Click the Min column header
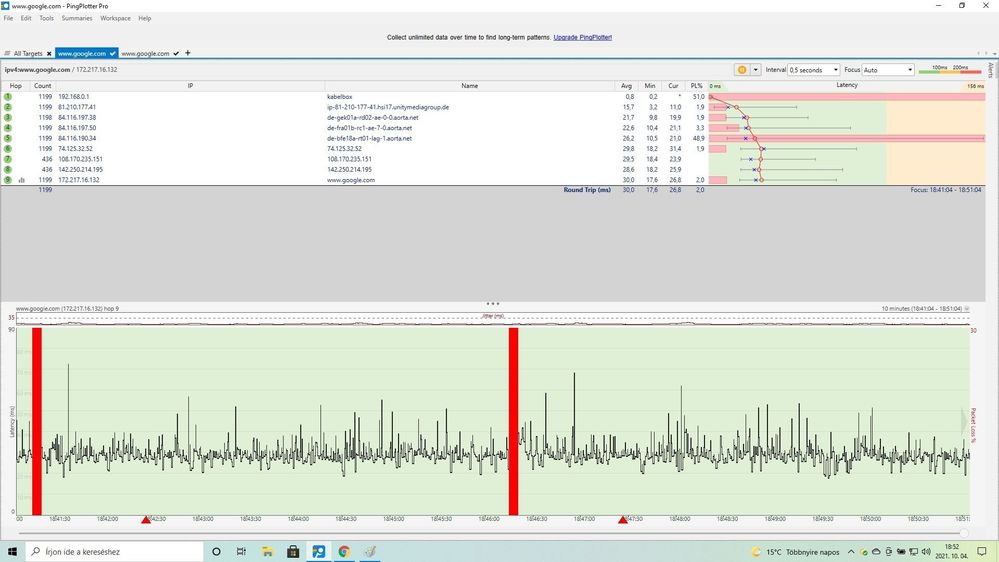The height and width of the screenshot is (562, 999). [x=650, y=85]
